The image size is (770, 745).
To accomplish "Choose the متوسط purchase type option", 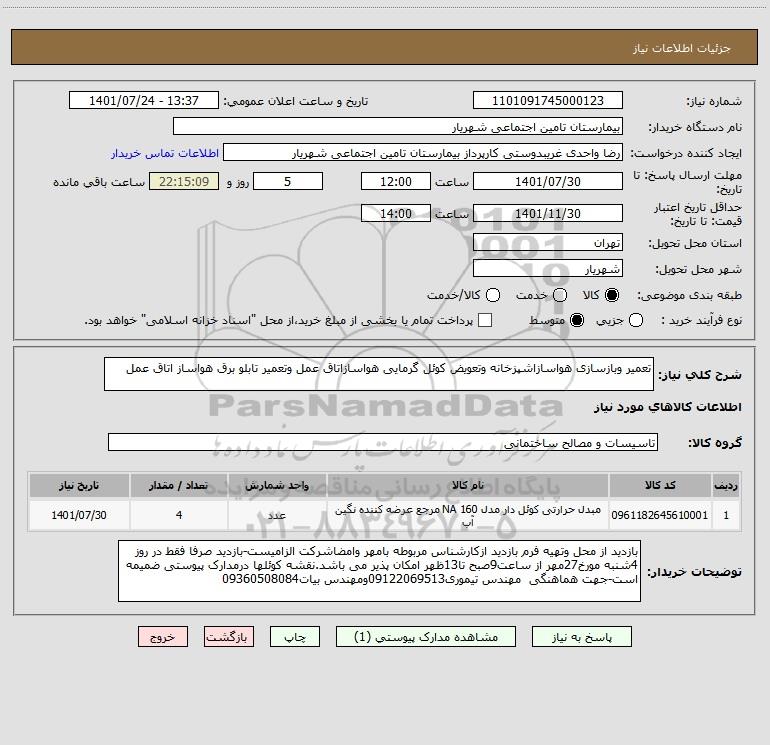I will [577, 320].
